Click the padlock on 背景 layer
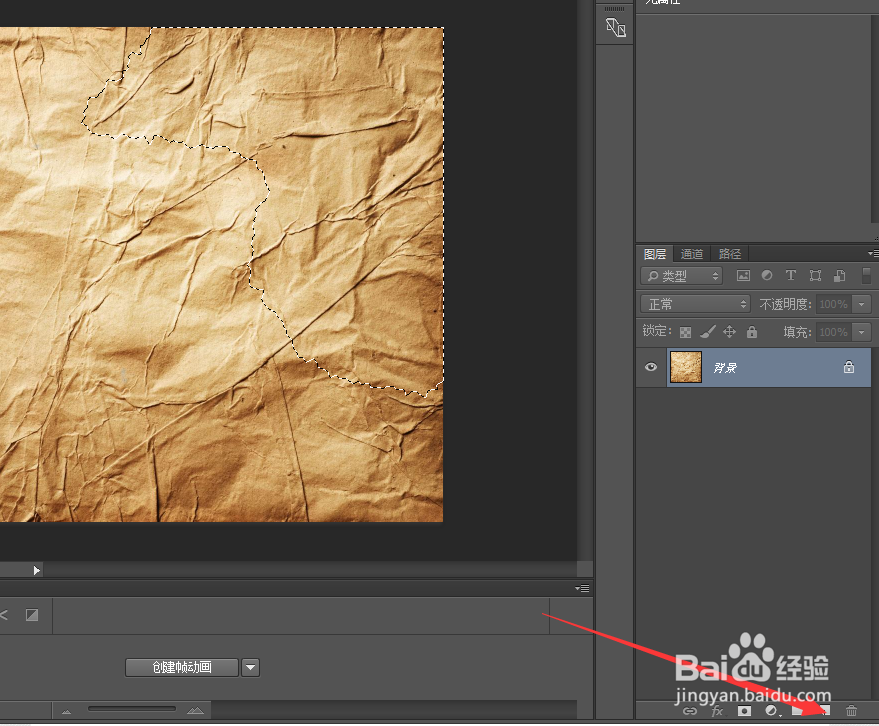This screenshot has height=726, width=879. point(849,367)
